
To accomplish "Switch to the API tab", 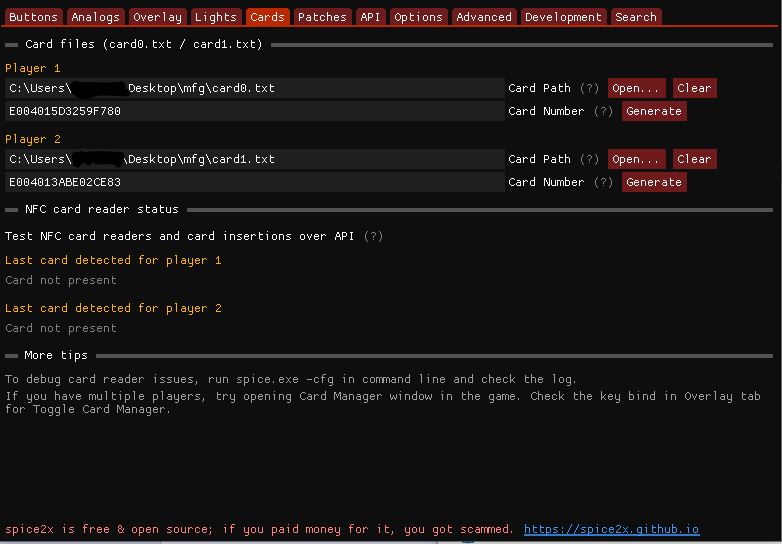I will pos(370,17).
